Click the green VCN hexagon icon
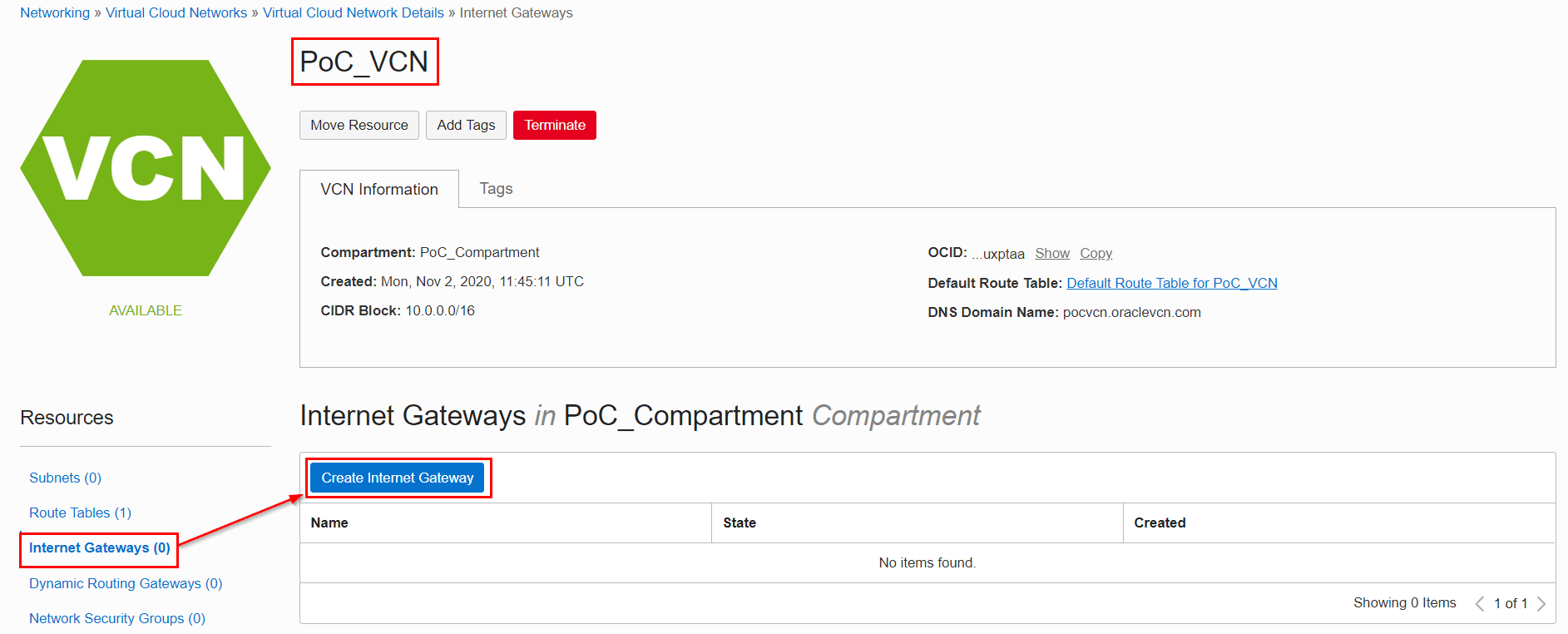The width and height of the screenshot is (1568, 634). pos(146,168)
